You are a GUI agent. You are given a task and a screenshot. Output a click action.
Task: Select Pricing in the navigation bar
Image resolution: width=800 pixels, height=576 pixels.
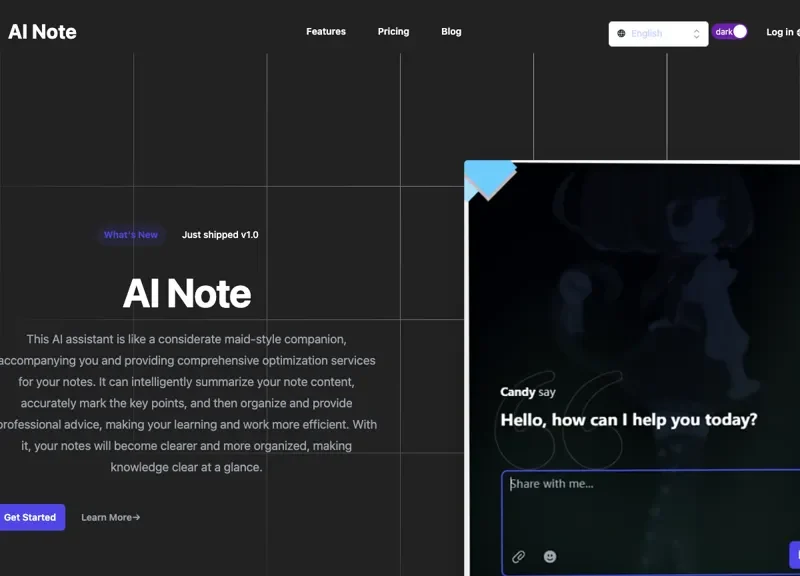(x=393, y=31)
